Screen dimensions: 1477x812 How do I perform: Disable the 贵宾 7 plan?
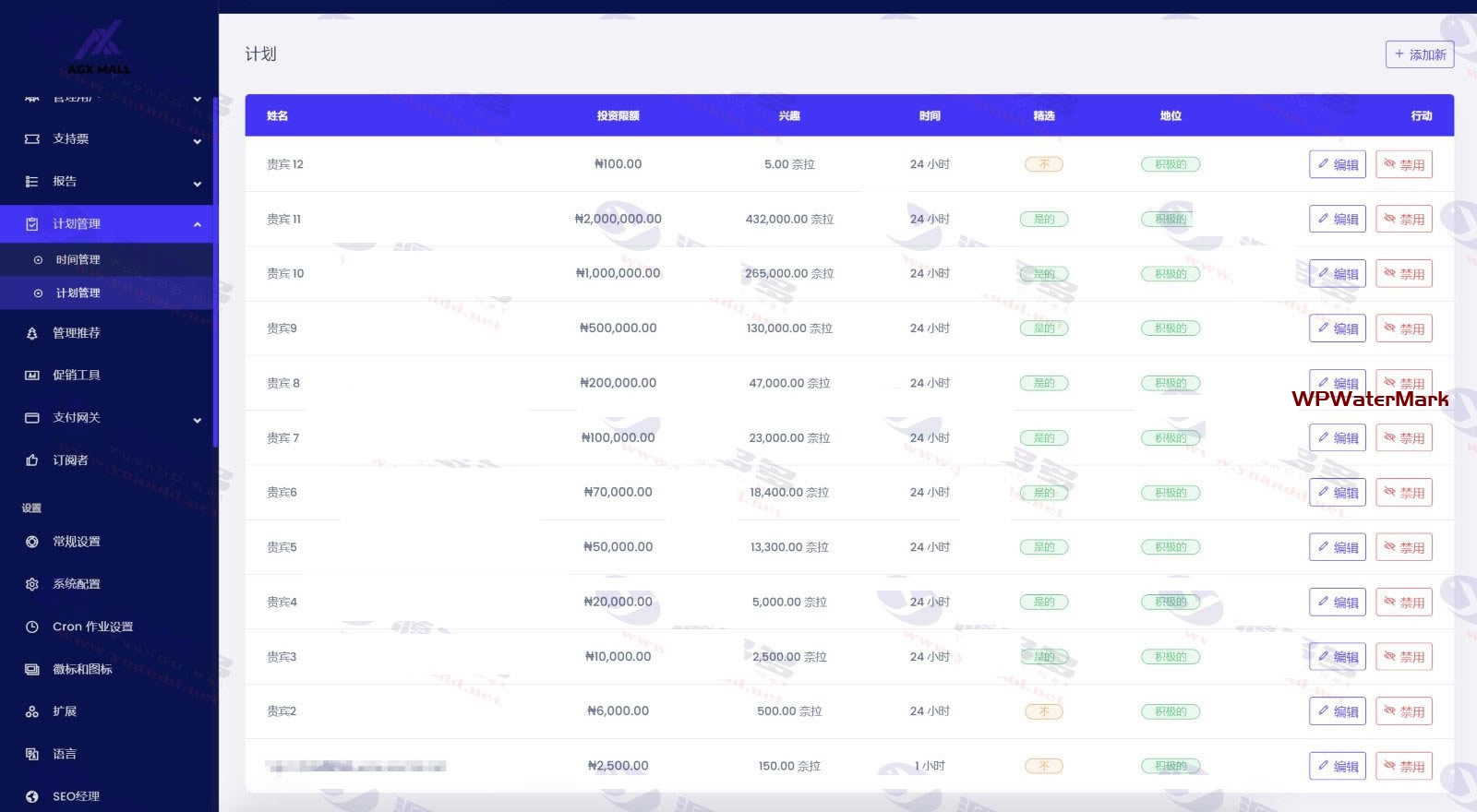[x=1403, y=438]
